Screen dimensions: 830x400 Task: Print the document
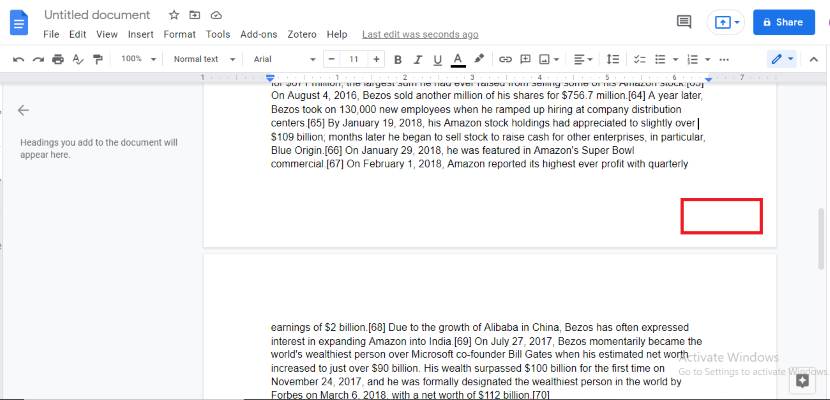[x=58, y=59]
